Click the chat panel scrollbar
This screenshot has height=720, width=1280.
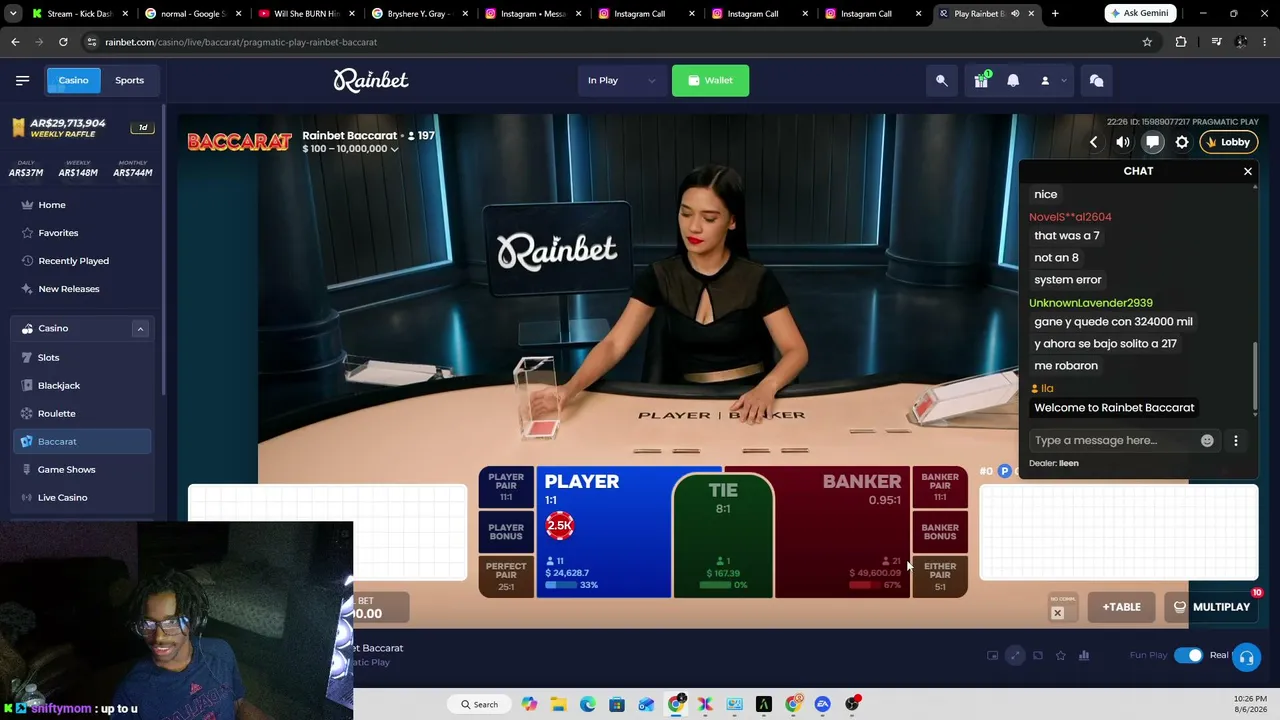pos(1255,378)
